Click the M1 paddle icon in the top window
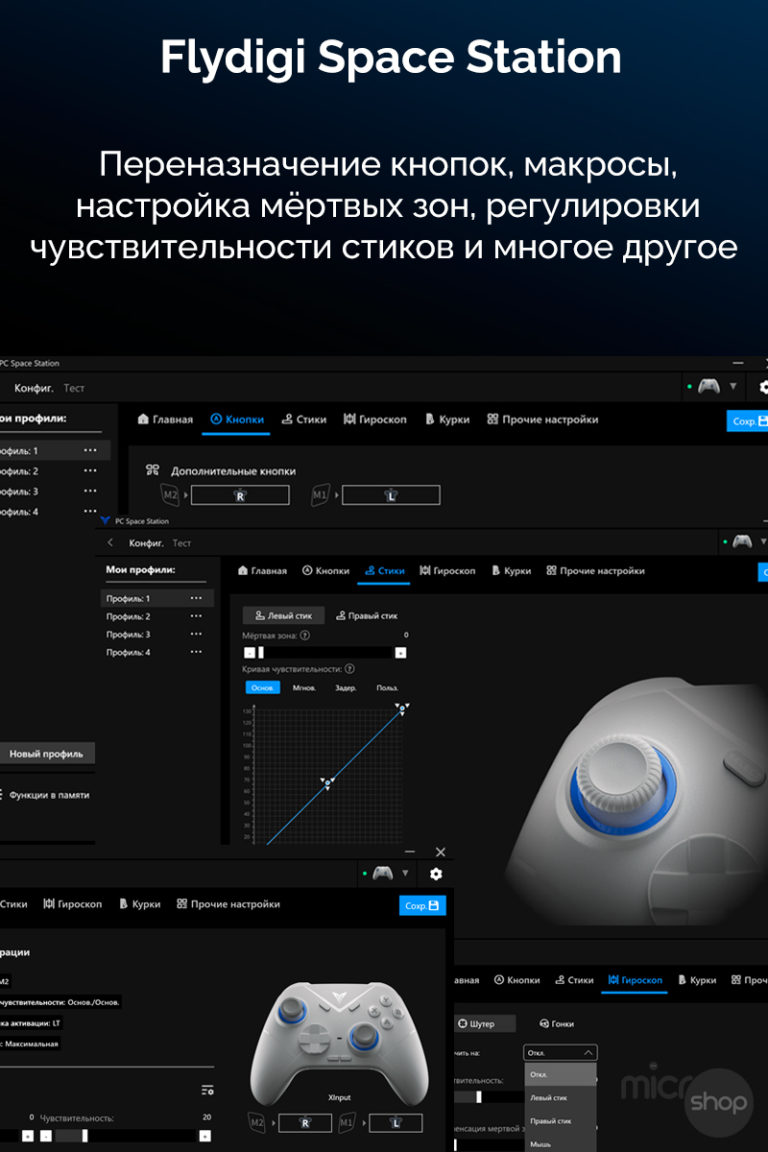The height and width of the screenshot is (1152, 768). pos(320,495)
